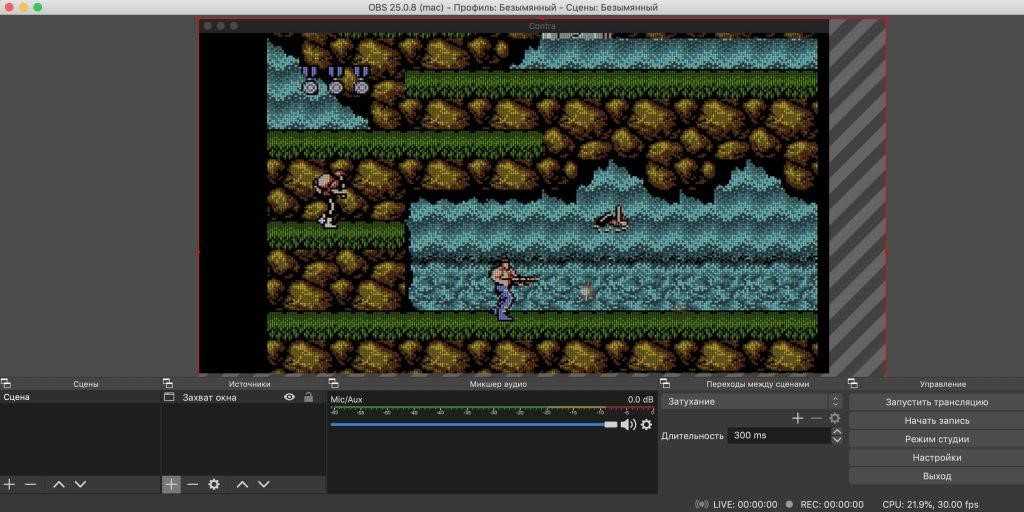
Task: Click the Длительность 300 ms input field
Action: click(776, 436)
